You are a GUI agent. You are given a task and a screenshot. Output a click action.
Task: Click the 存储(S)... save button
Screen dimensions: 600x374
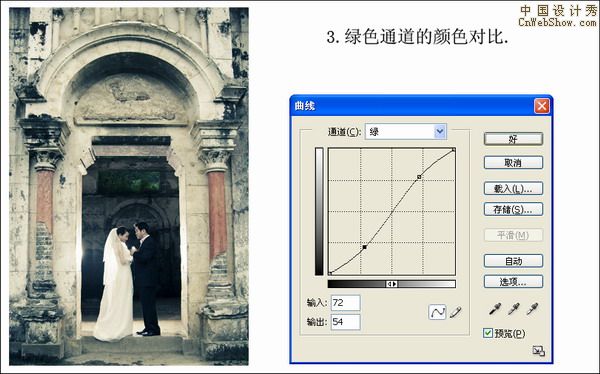[513, 209]
